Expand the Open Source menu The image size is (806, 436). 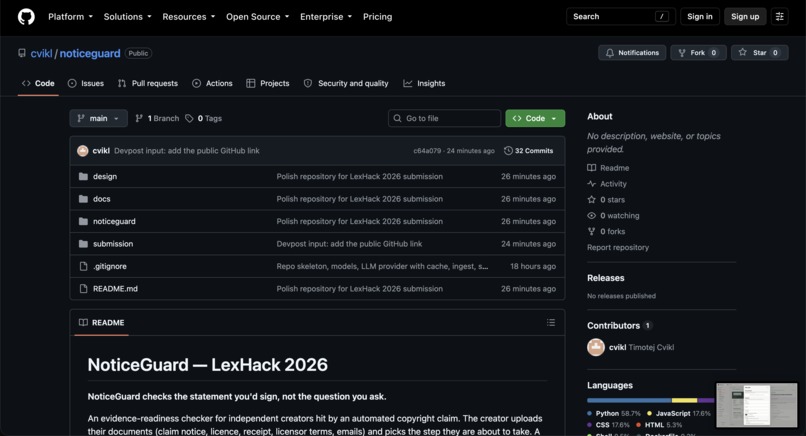[x=258, y=16]
